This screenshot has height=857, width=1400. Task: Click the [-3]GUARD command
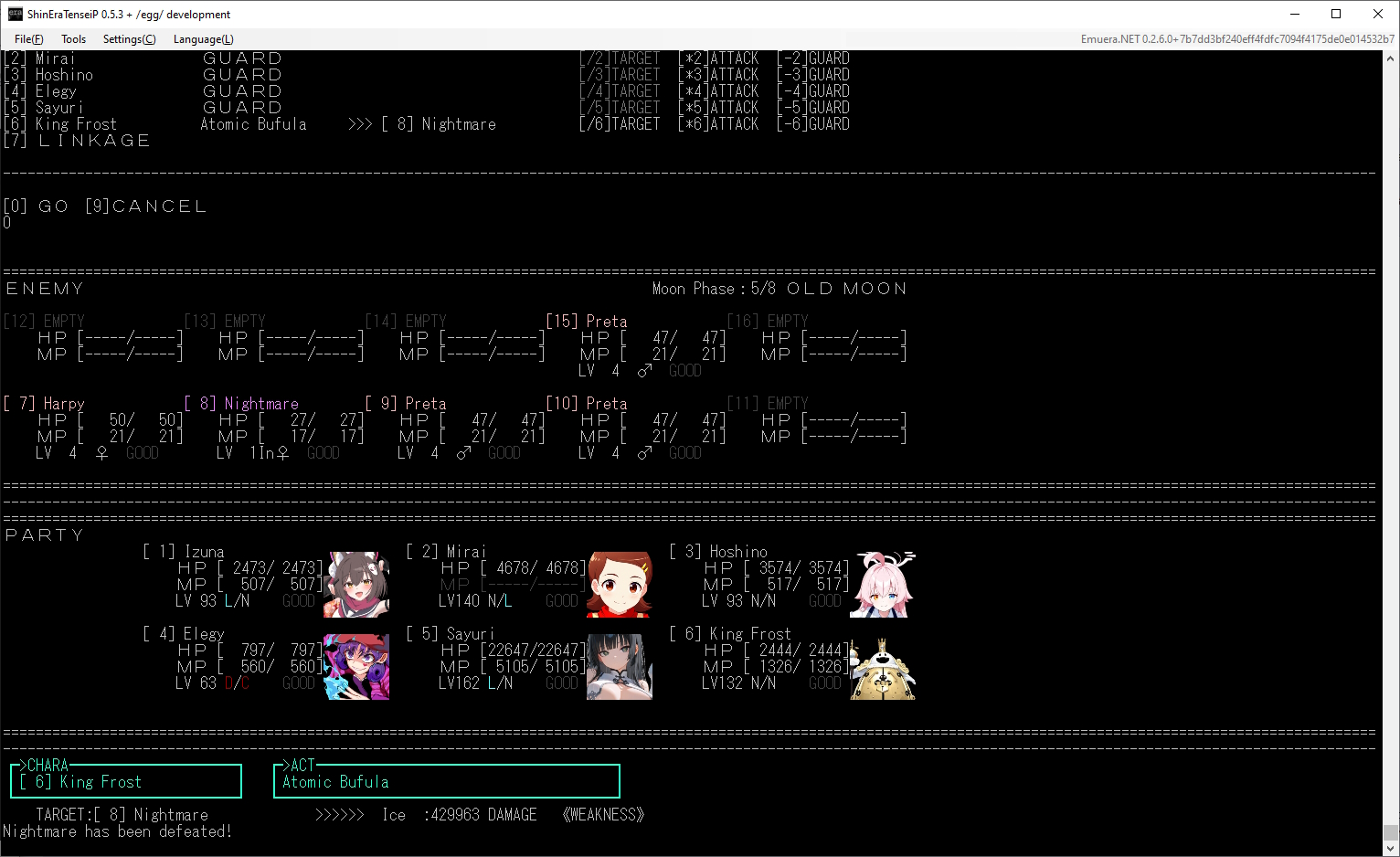[813, 75]
